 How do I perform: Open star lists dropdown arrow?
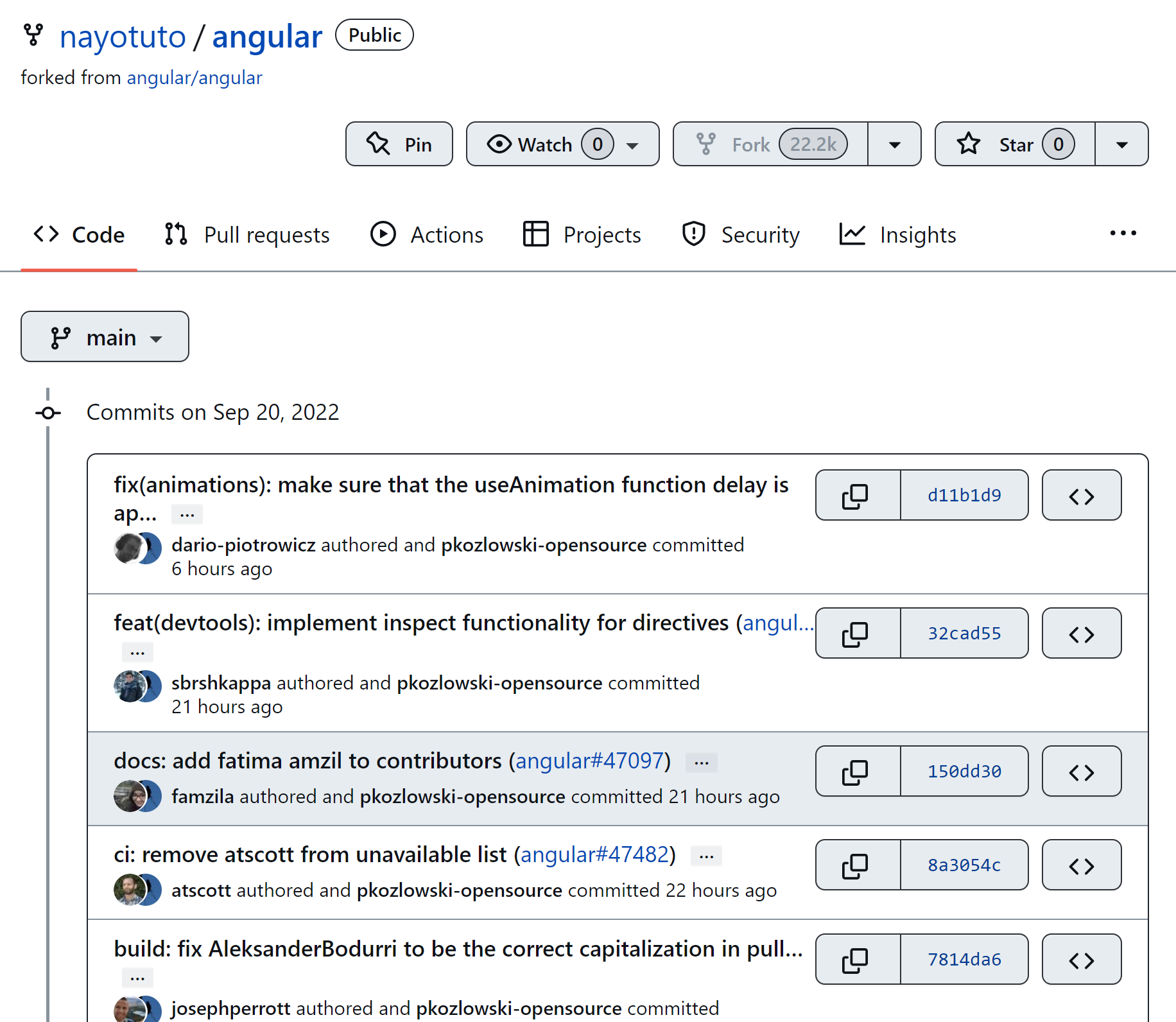(1121, 144)
